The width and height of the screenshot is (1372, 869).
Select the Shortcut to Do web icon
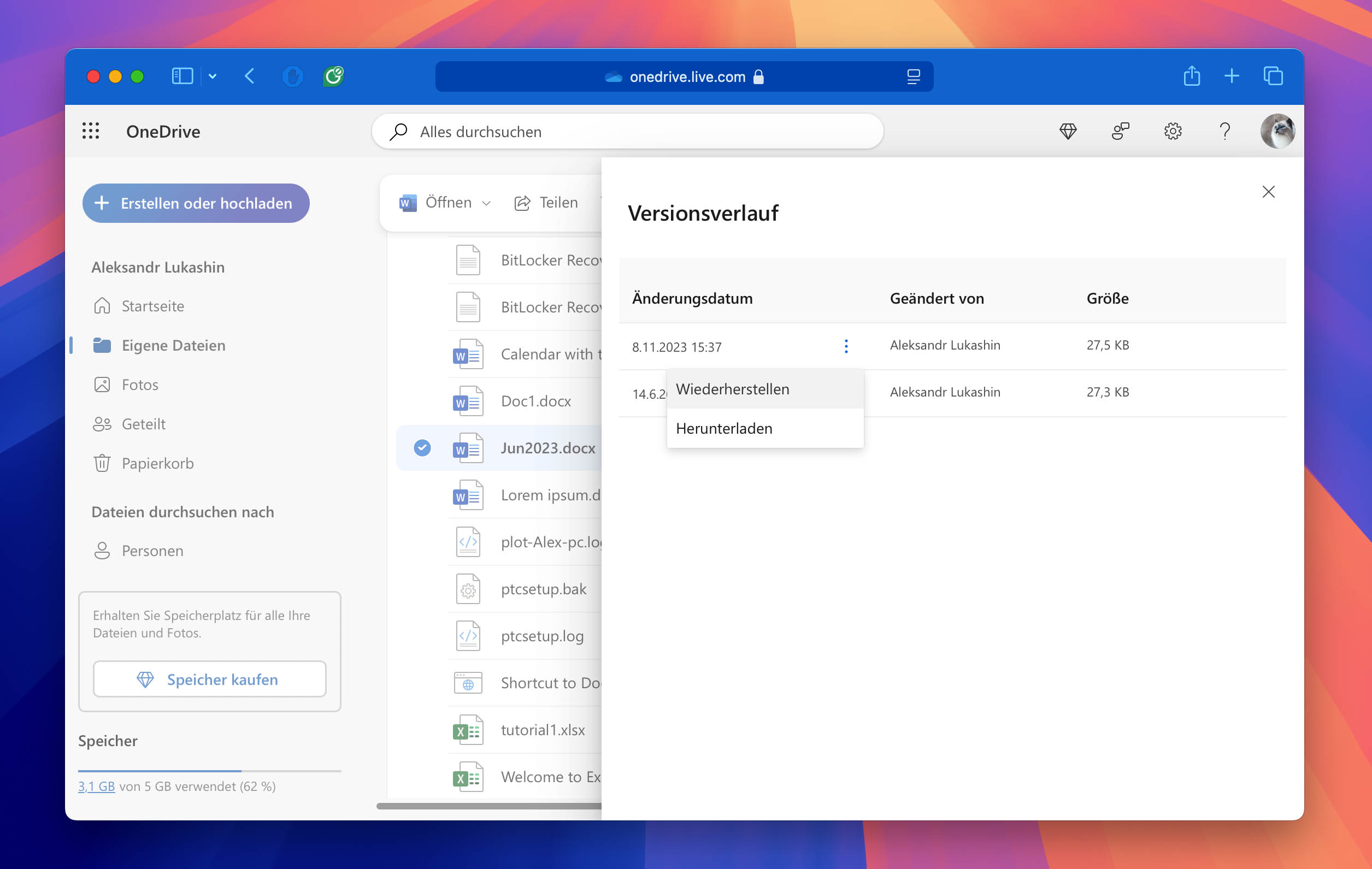point(468,683)
